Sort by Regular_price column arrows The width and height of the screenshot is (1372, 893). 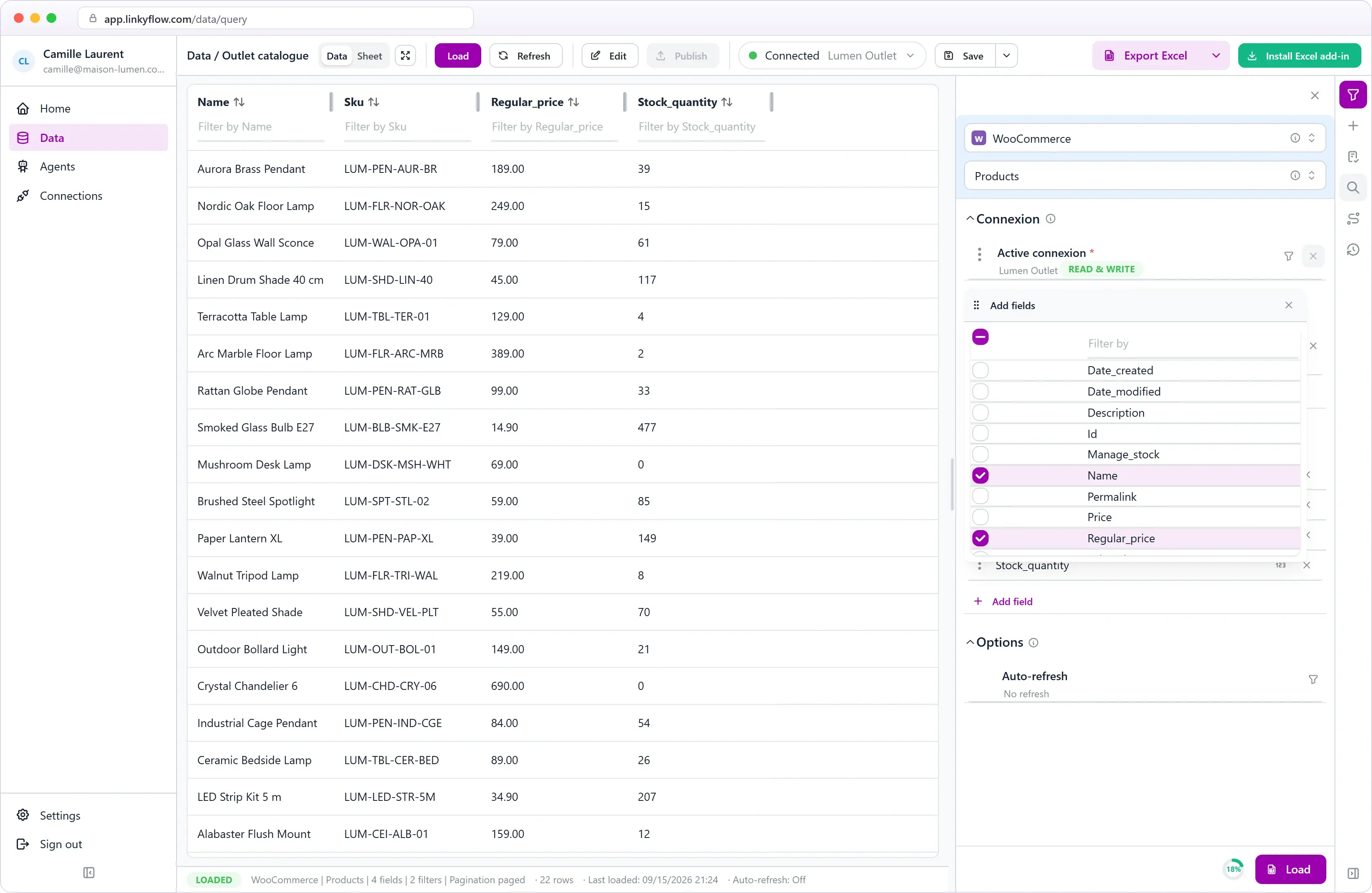click(x=573, y=102)
